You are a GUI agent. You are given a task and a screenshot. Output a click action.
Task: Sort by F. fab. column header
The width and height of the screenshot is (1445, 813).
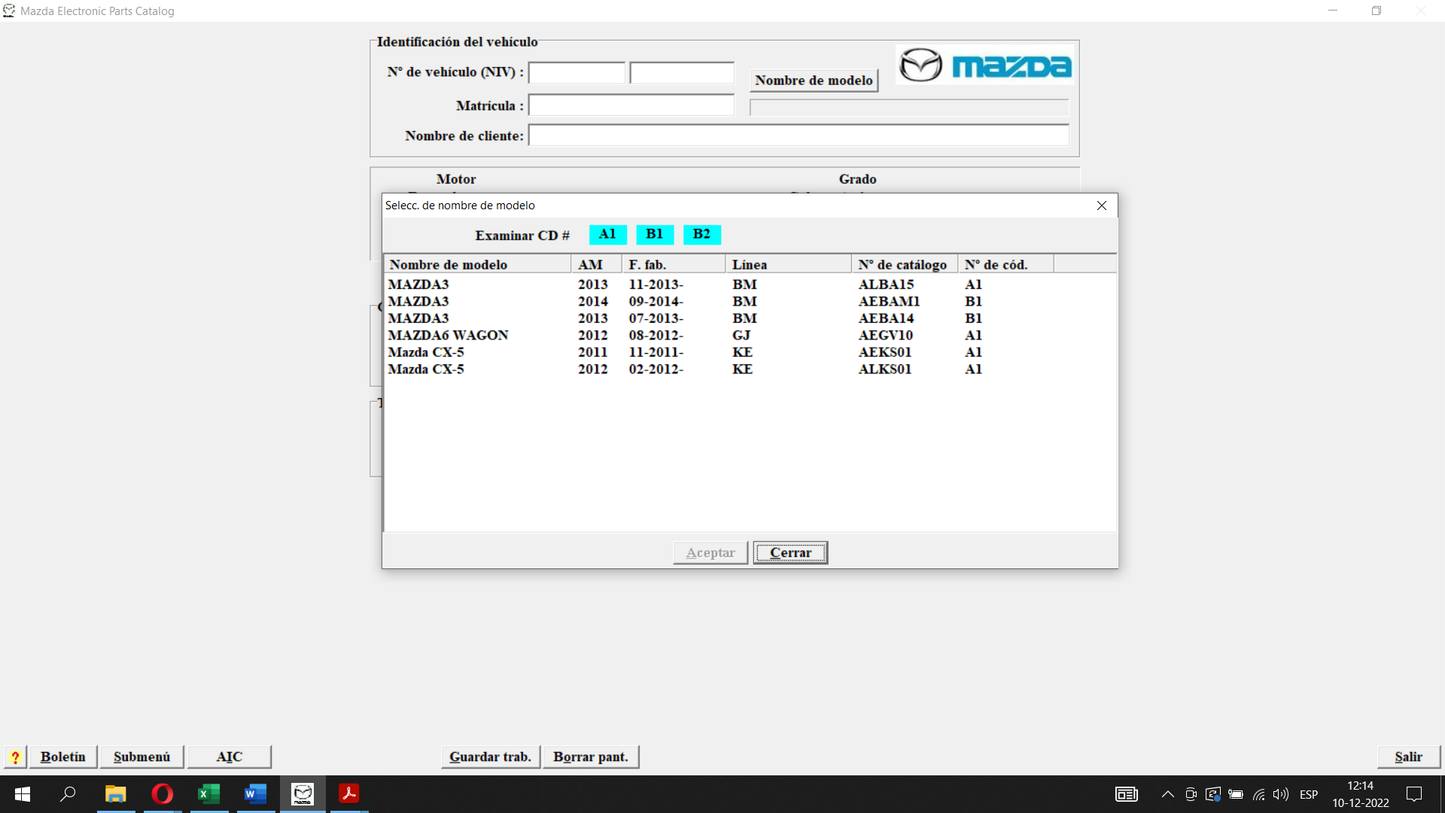coord(674,264)
